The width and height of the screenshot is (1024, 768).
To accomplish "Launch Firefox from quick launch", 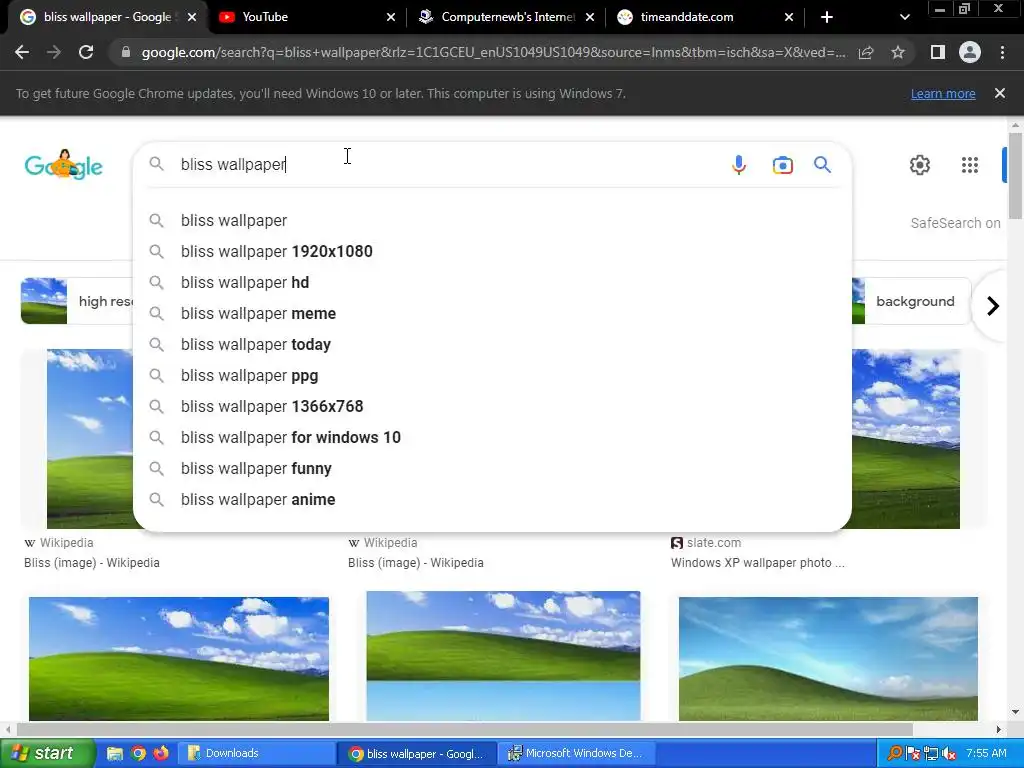I will pos(161,753).
